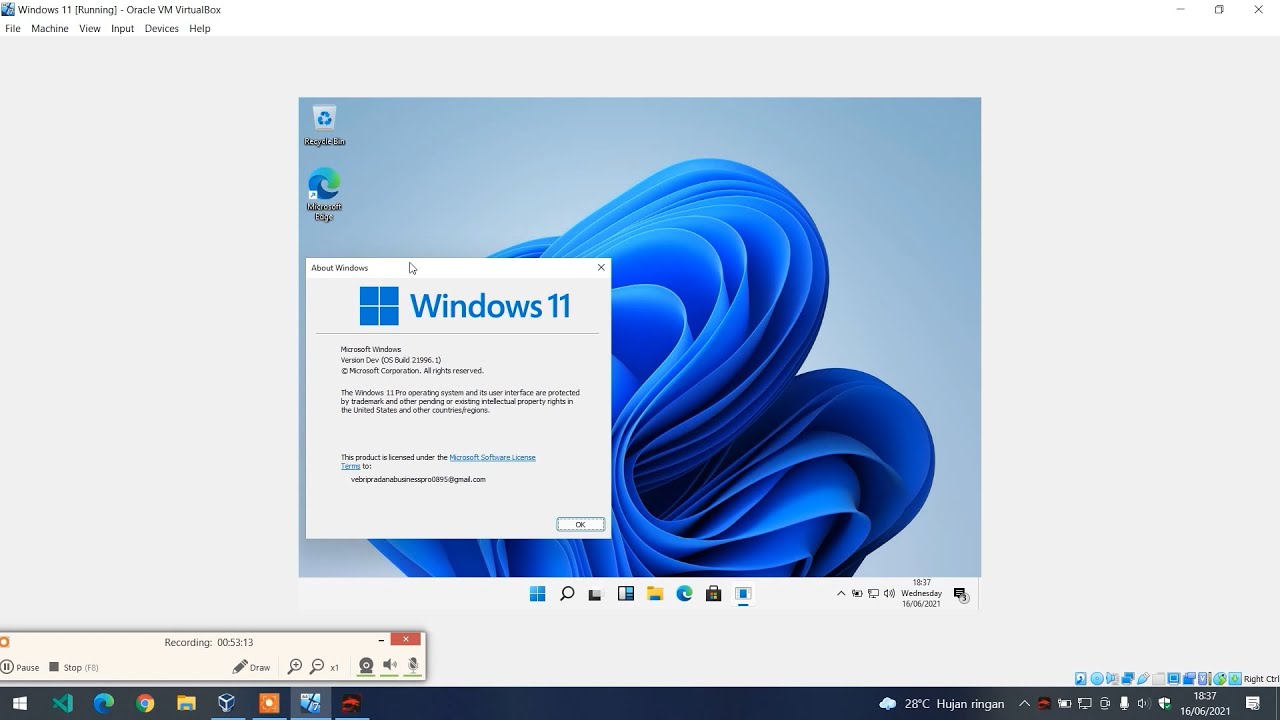Viewport: 1280px width, 720px height.
Task: Stop the recording (F8)
Action: pyautogui.click(x=73, y=667)
